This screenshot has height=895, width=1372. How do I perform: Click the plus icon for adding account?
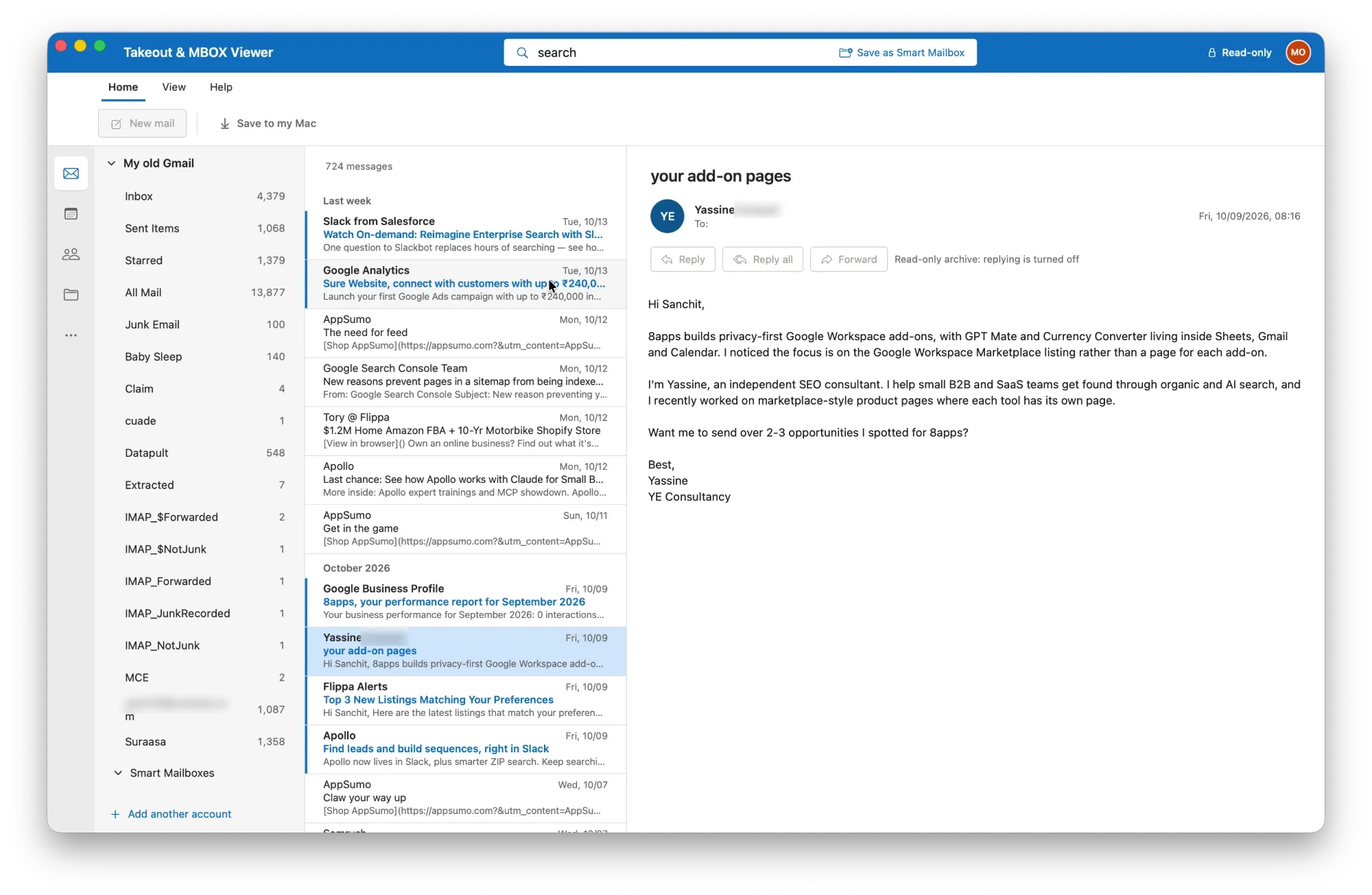click(115, 814)
